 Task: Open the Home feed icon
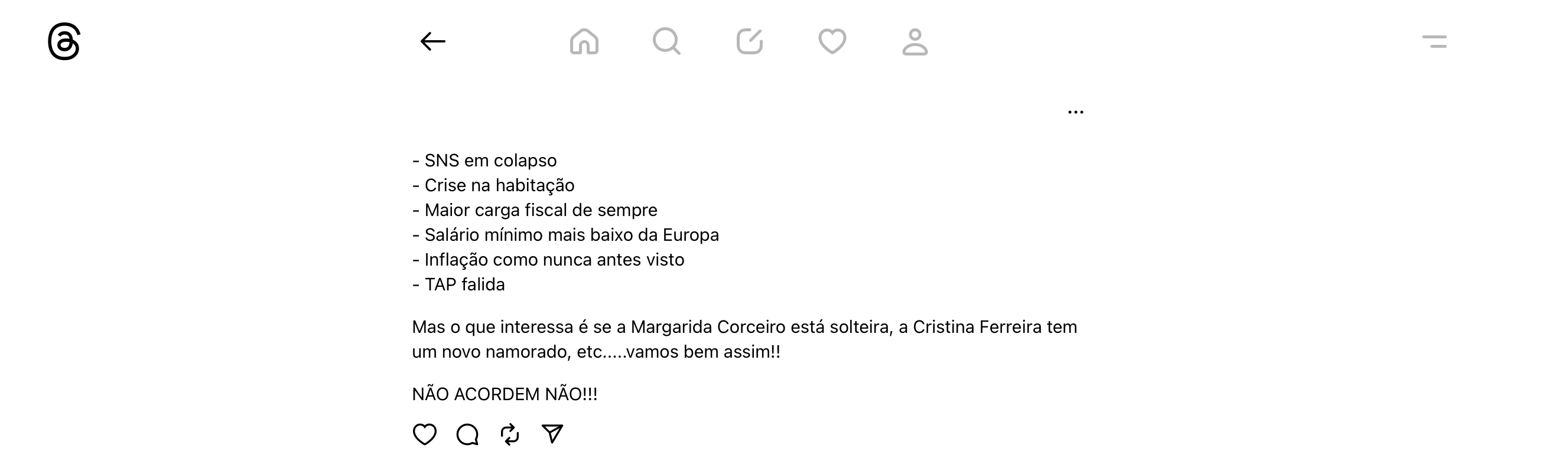pyautogui.click(x=584, y=41)
